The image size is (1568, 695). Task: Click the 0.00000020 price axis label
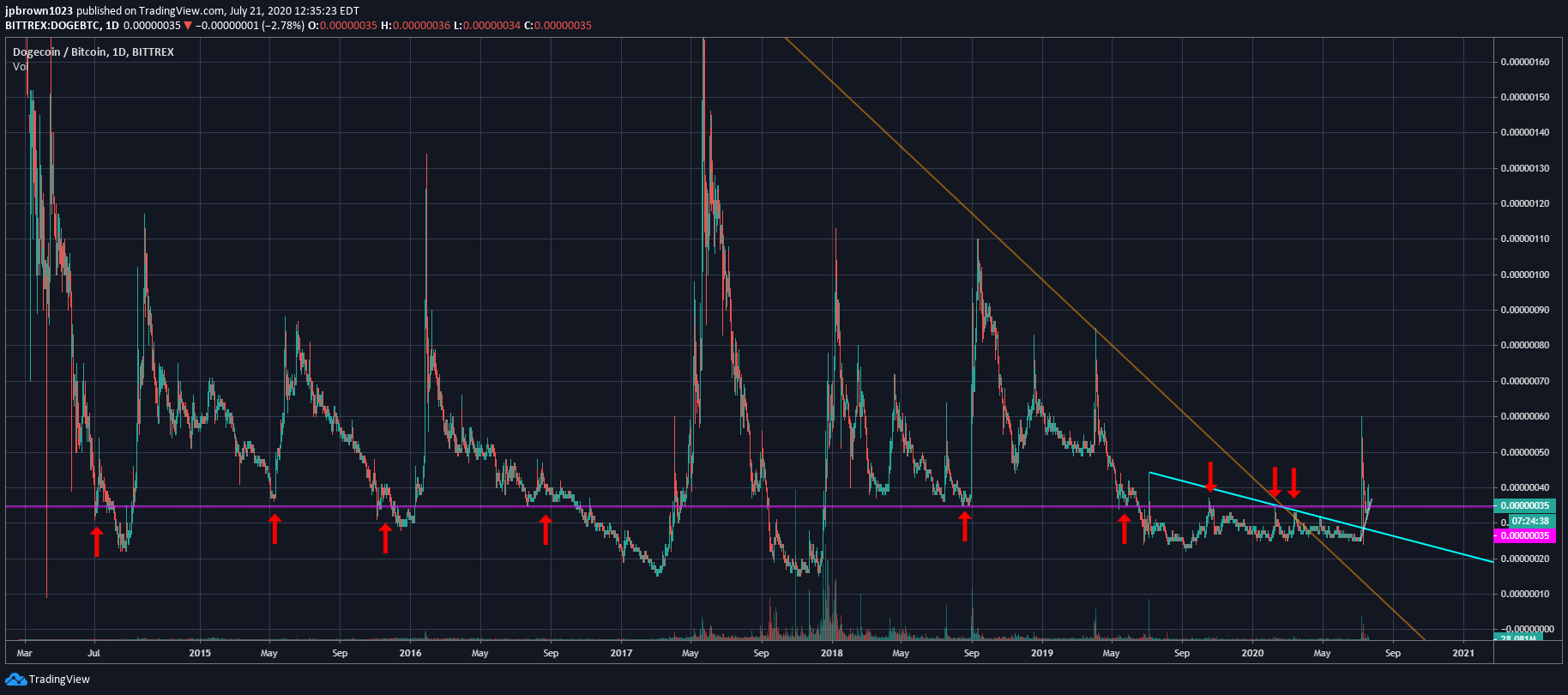(x=1525, y=559)
